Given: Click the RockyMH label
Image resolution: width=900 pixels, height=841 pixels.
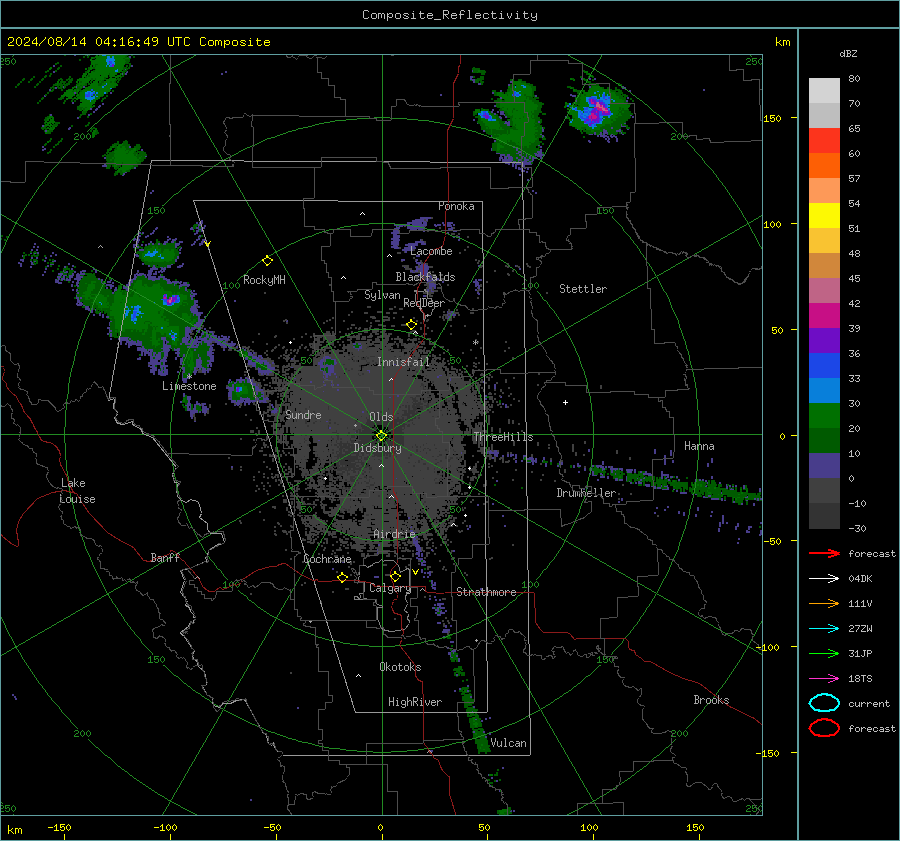Looking at the screenshot, I should (x=264, y=280).
